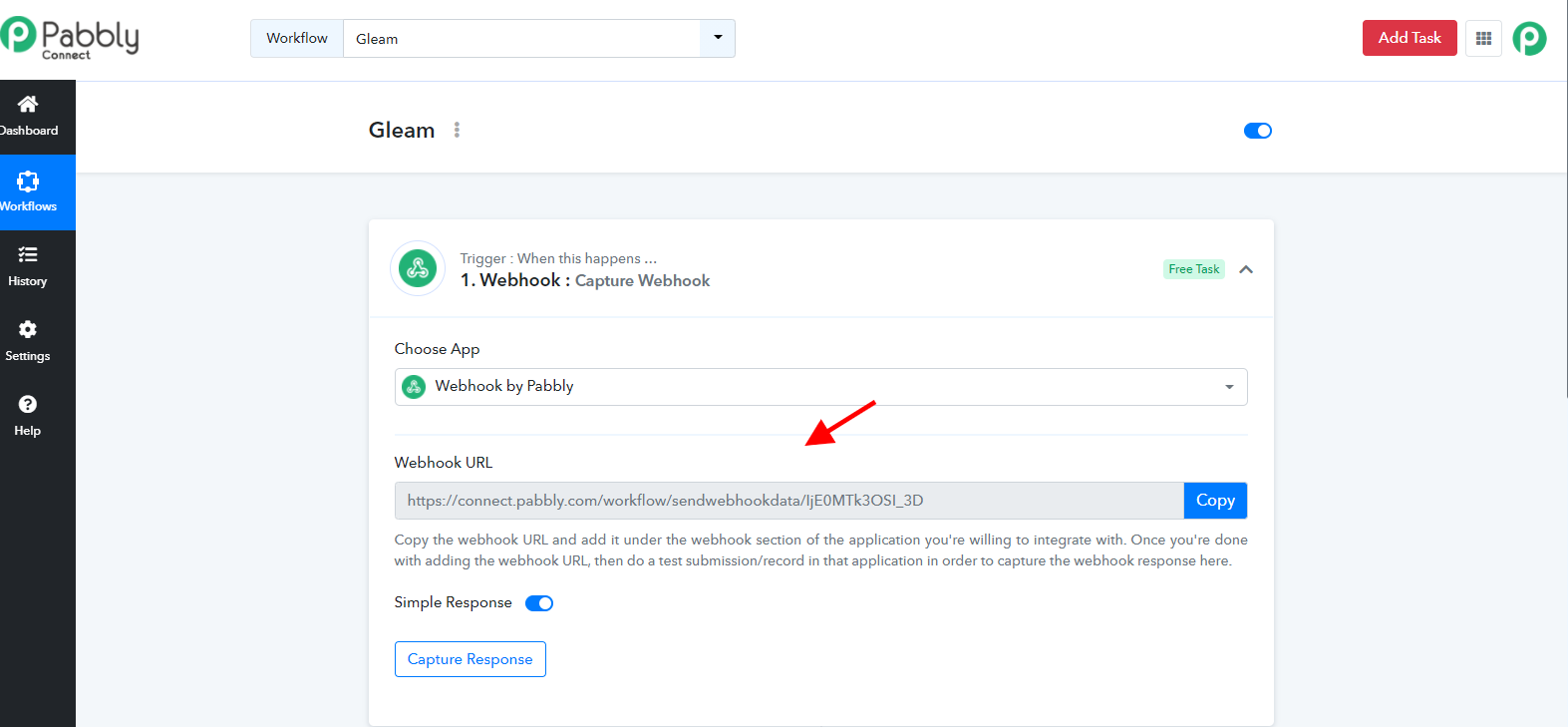Toggle the Gleam workflow on/off switch
This screenshot has width=1568, height=727.
click(1258, 131)
